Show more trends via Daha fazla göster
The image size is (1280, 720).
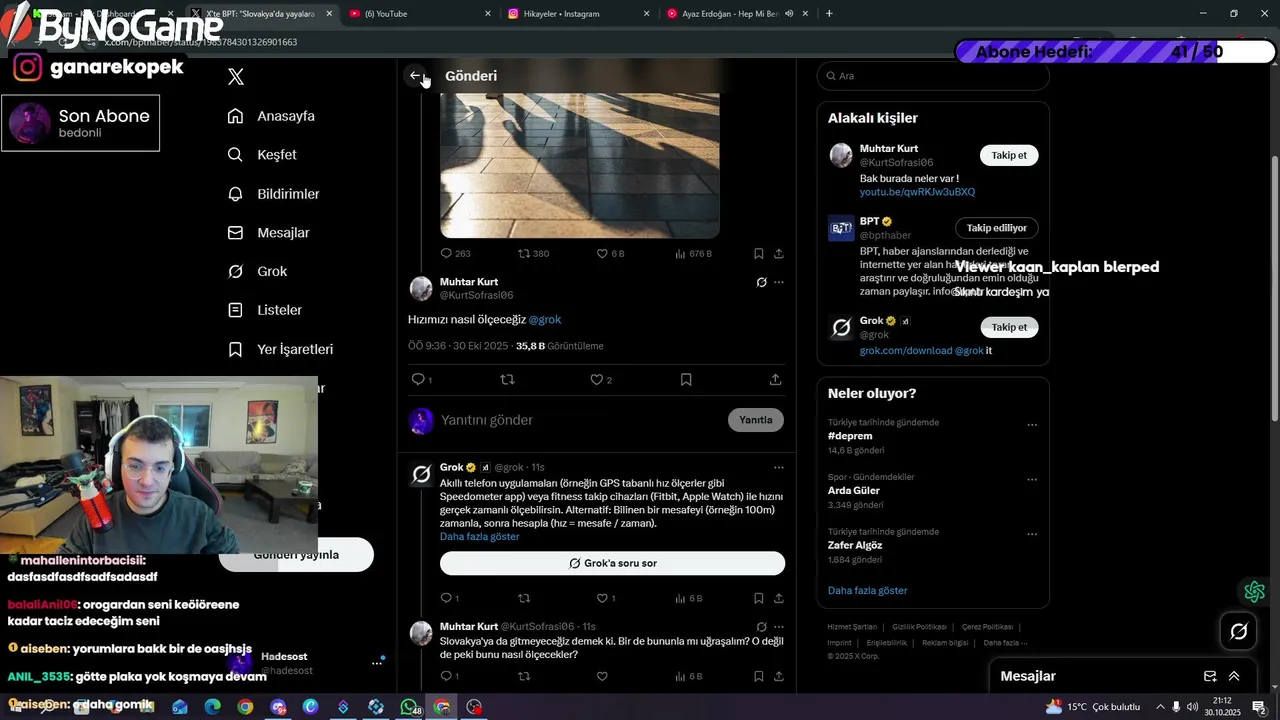(x=867, y=591)
